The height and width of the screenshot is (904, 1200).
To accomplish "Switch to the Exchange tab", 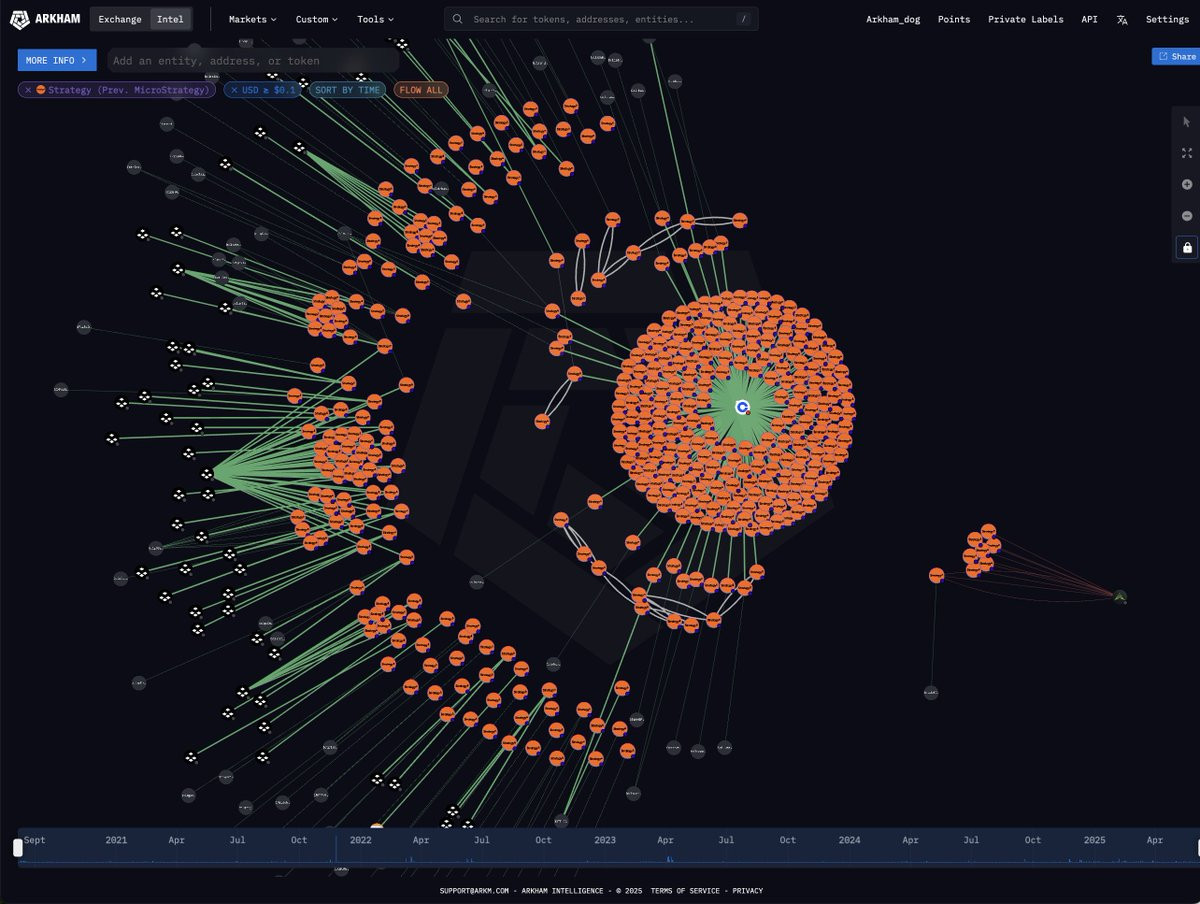I will (120, 19).
